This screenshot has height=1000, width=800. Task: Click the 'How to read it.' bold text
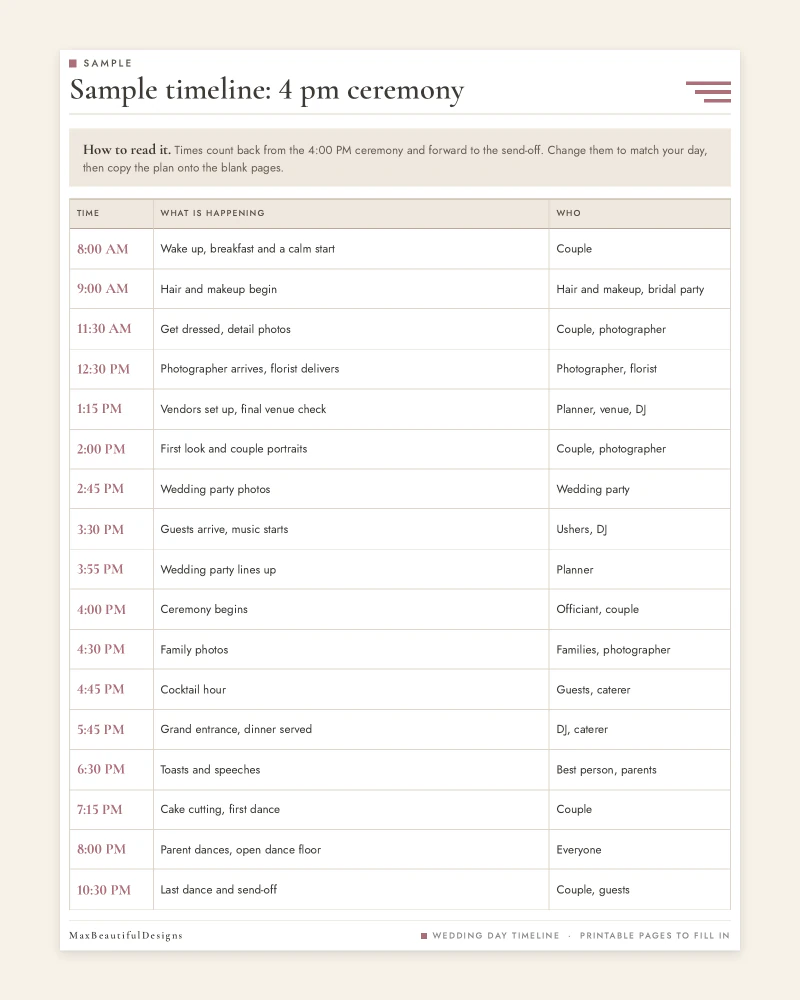[x=126, y=150]
